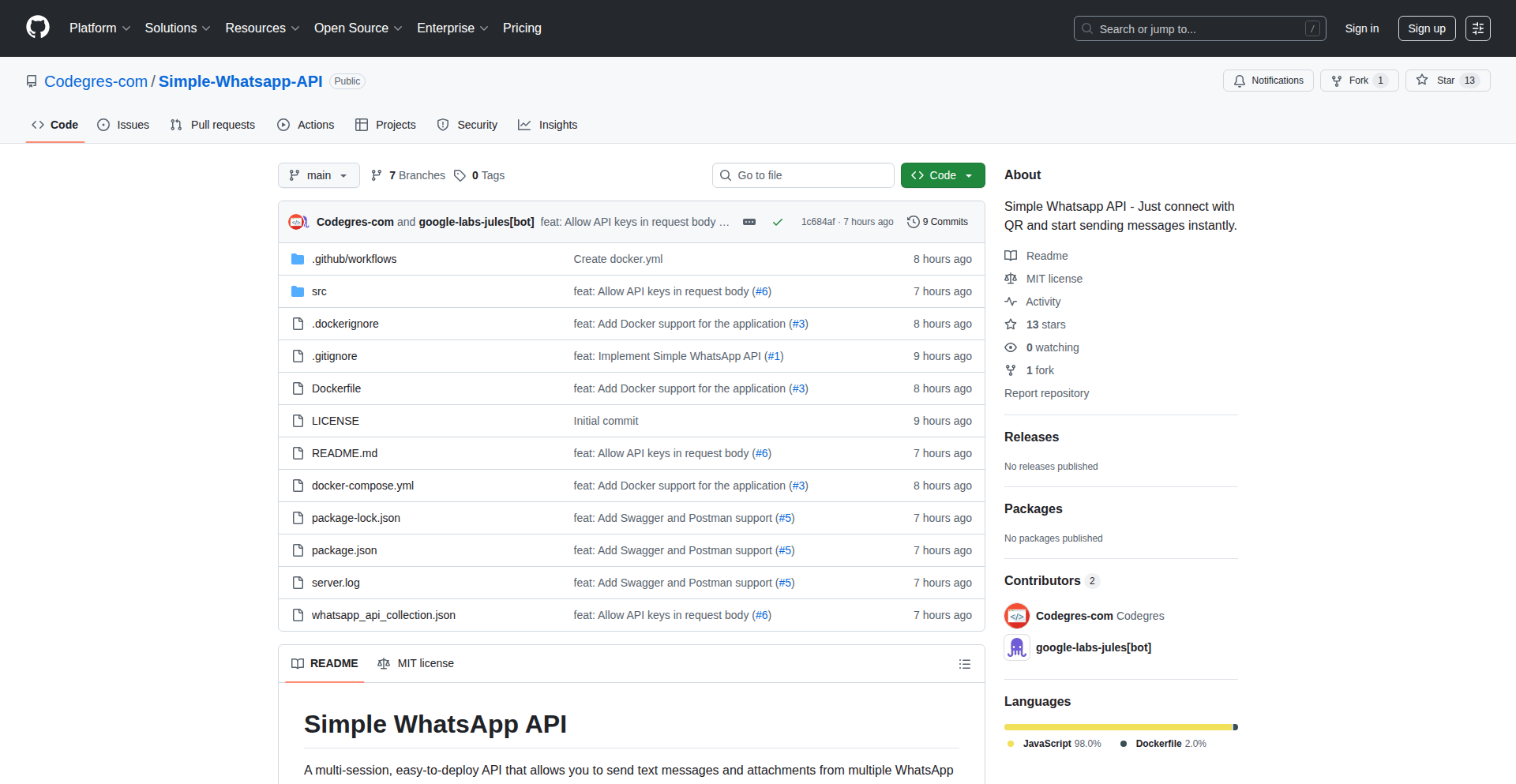Screen dimensions: 1516x784
Task: Click Codegres-com contributor avatar
Action: [x=1017, y=616]
